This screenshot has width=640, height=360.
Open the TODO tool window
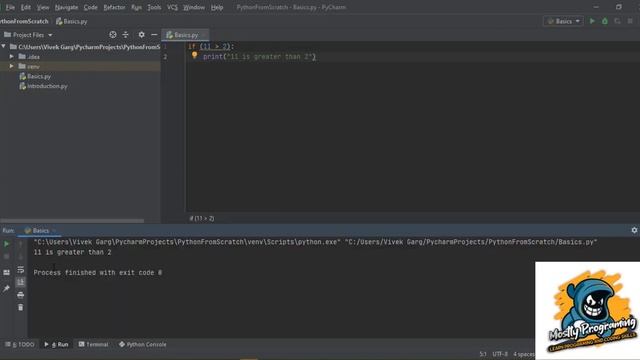pyautogui.click(x=20, y=344)
